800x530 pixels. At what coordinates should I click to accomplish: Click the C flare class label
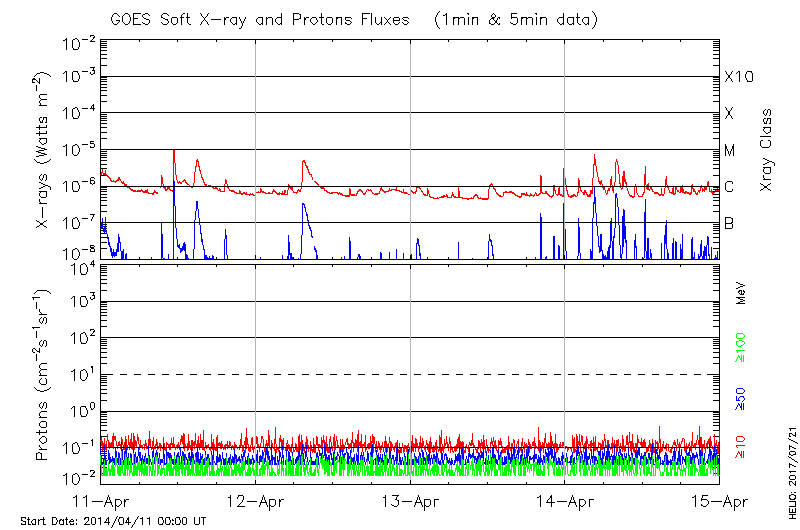pos(729,187)
